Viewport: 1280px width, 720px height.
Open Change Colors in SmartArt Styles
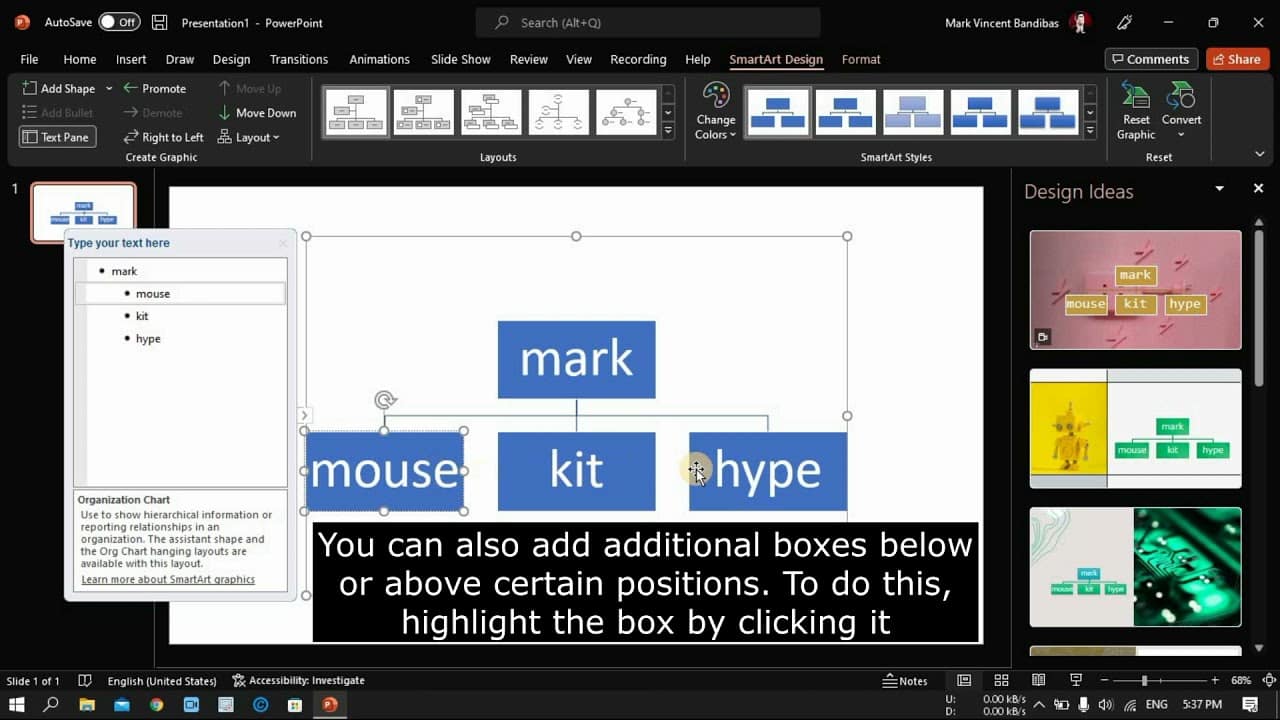tap(715, 110)
